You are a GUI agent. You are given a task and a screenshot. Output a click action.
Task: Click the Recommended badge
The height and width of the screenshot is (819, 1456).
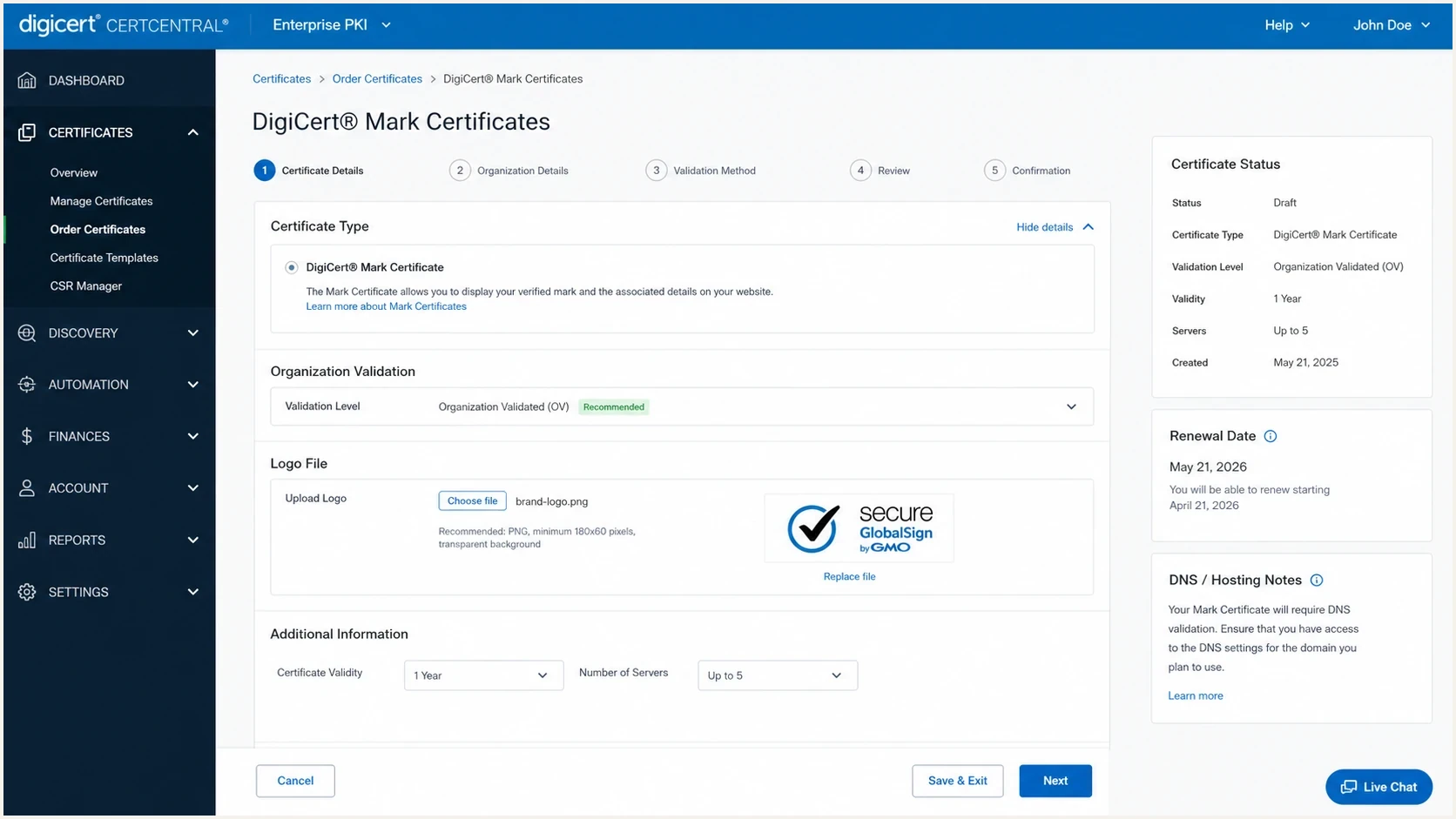[x=614, y=406]
